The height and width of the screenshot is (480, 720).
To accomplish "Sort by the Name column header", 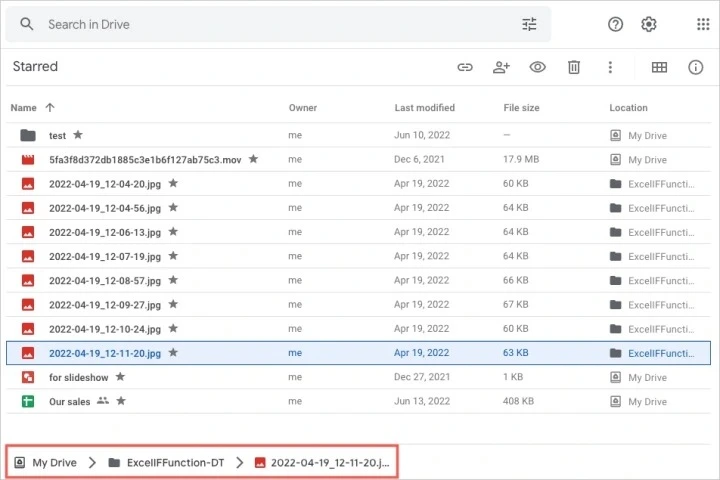I will [x=23, y=107].
